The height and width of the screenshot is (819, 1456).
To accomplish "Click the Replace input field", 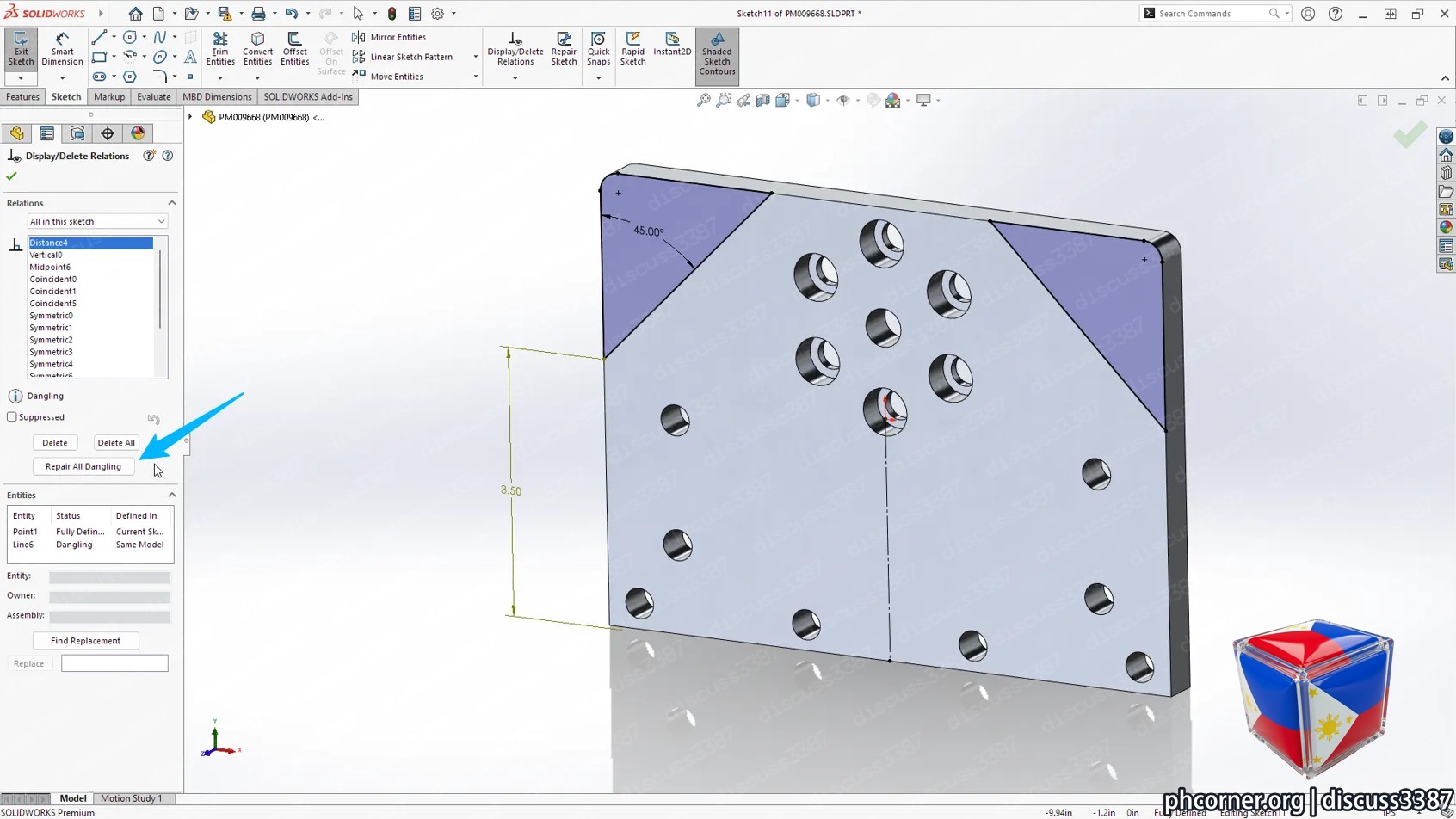I will pos(114,663).
